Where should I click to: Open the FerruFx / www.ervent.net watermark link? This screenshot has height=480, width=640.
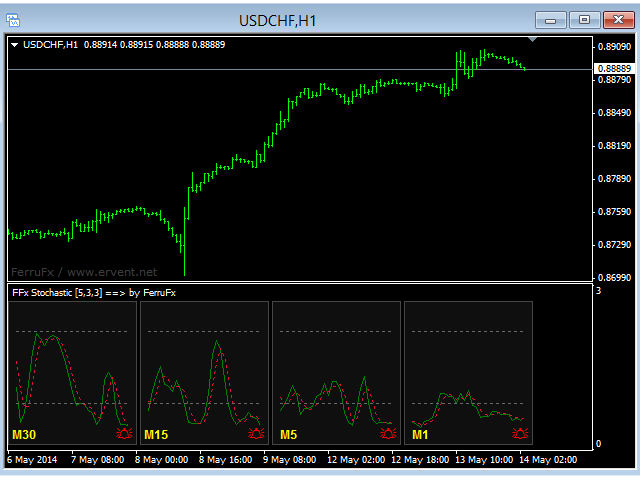(x=84, y=272)
